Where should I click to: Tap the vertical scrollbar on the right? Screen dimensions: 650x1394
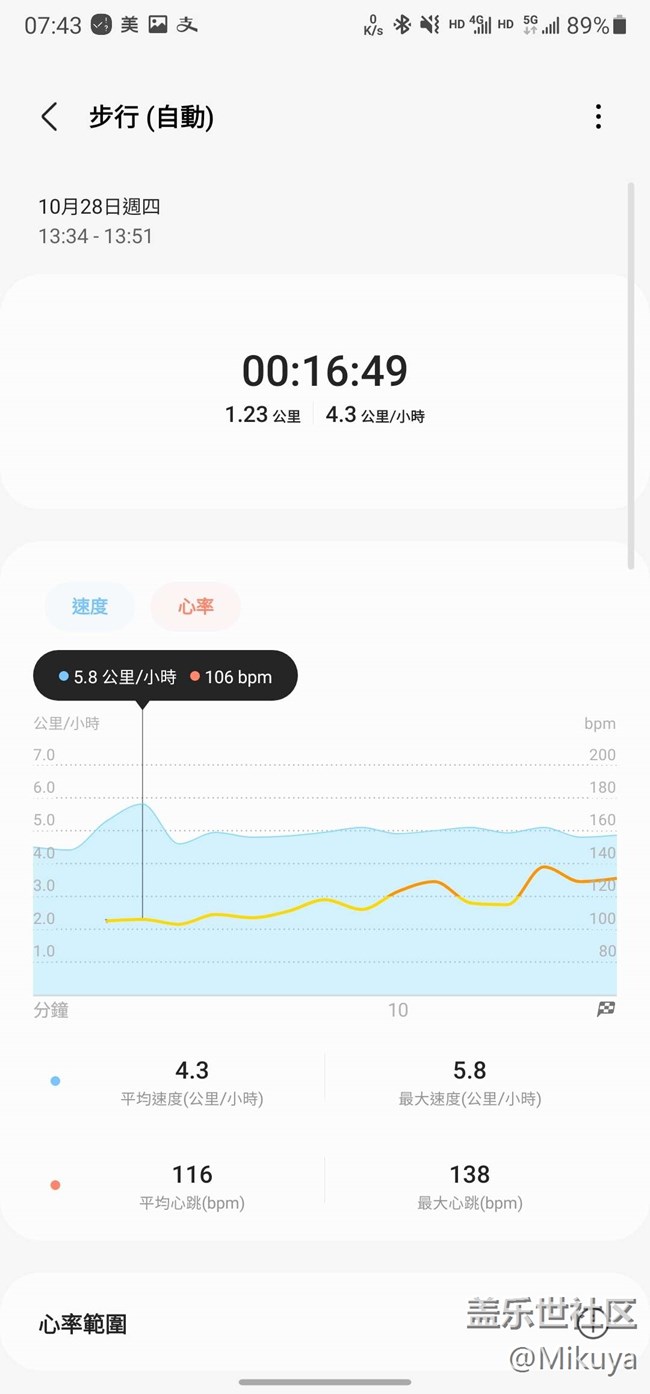(630, 376)
